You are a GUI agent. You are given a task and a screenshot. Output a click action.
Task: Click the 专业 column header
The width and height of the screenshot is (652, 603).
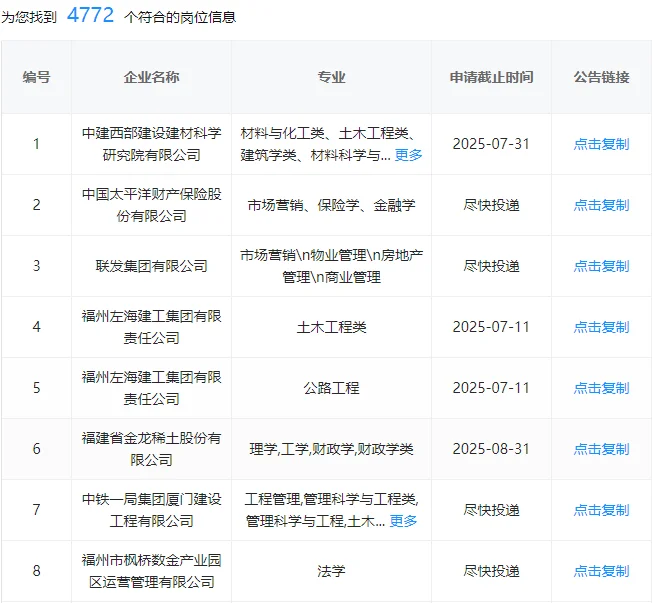click(x=331, y=77)
